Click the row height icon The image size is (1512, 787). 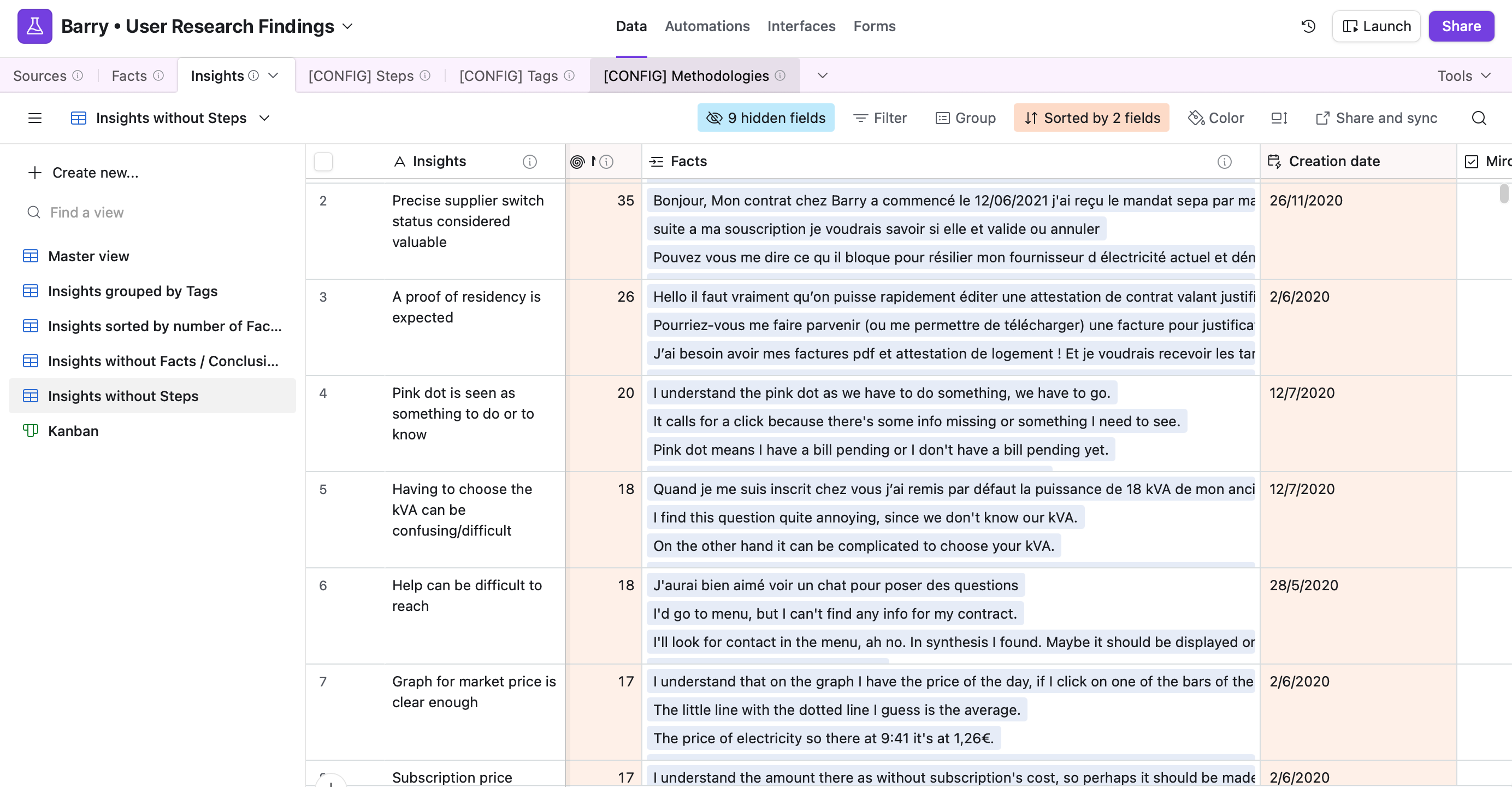1279,118
